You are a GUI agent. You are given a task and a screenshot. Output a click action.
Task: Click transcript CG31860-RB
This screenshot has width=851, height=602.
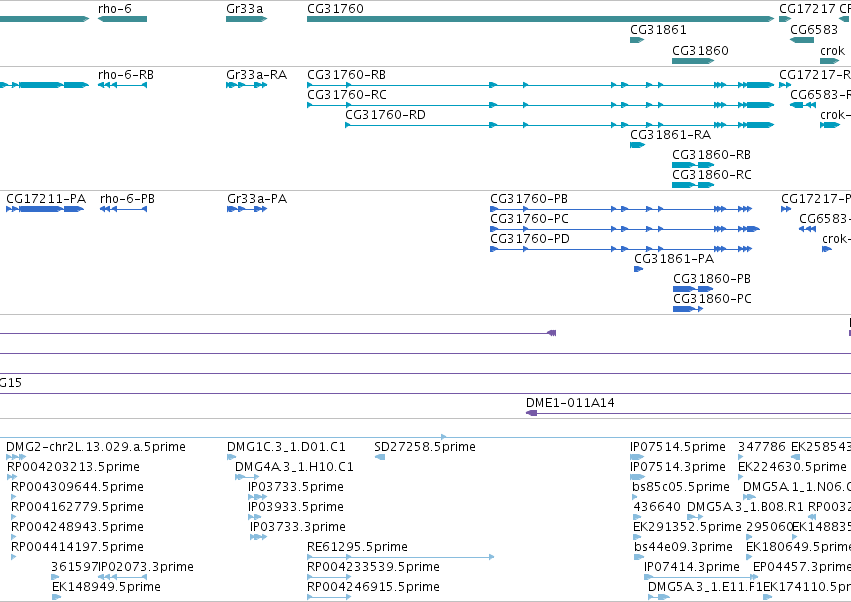pos(693,165)
